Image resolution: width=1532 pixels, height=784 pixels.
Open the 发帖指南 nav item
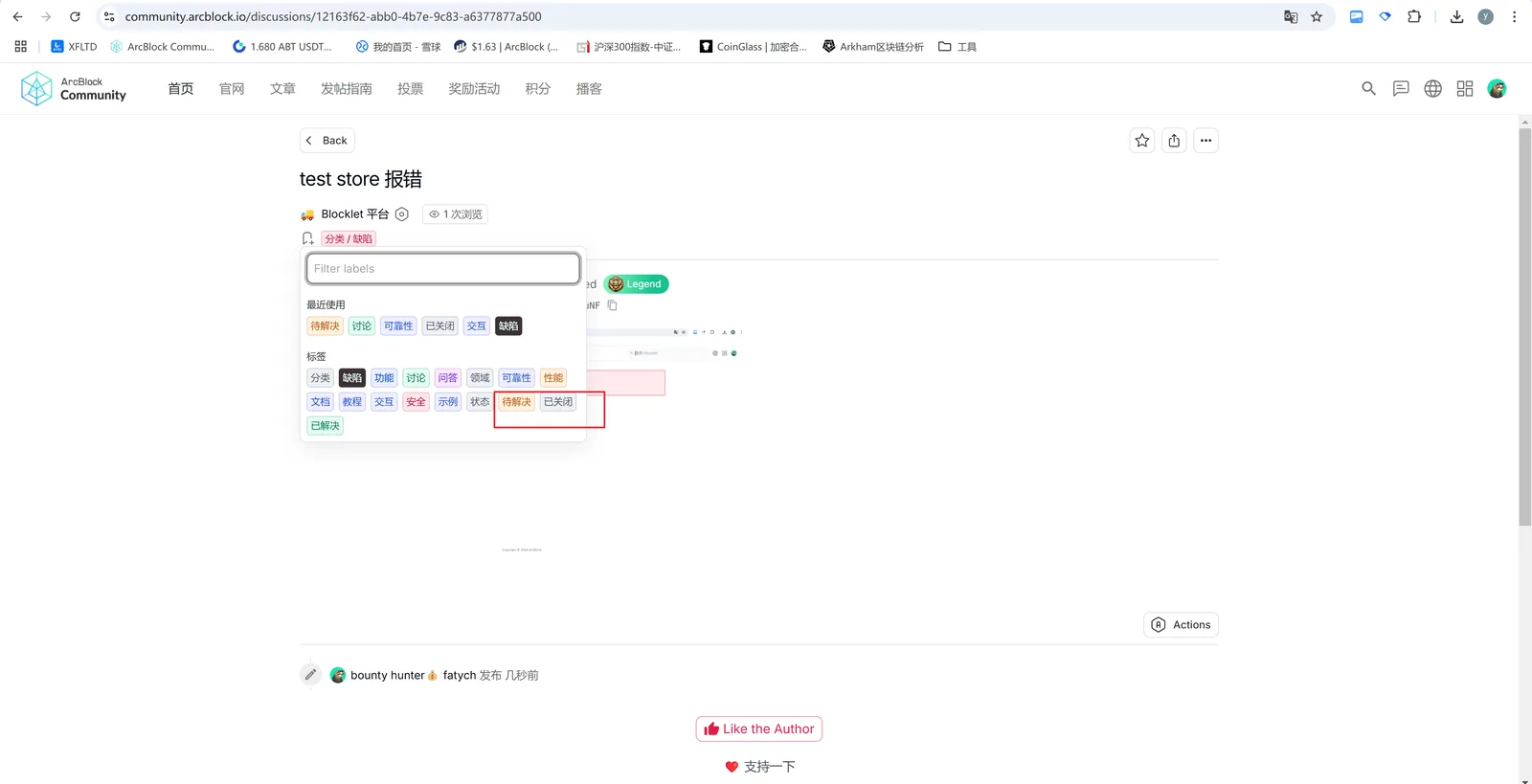point(347,89)
